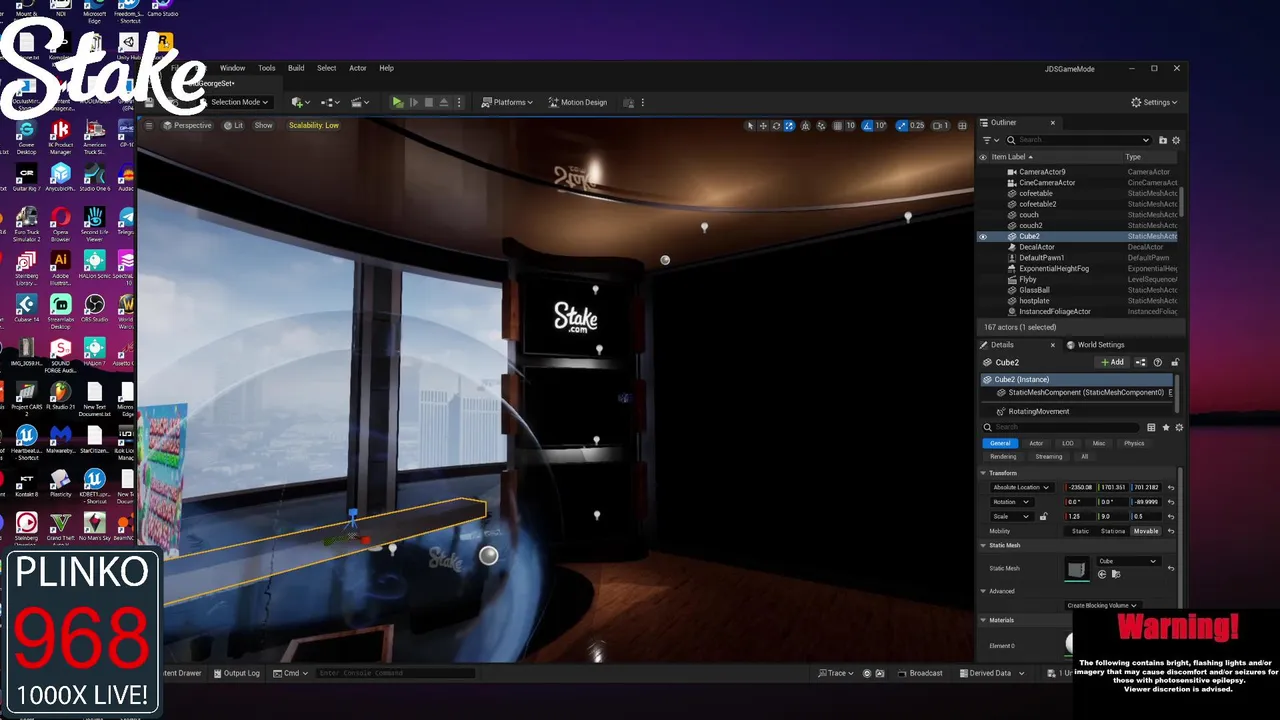Open the Create Blocking Volume dropdown
The height and width of the screenshot is (720, 1280).
coord(1101,605)
